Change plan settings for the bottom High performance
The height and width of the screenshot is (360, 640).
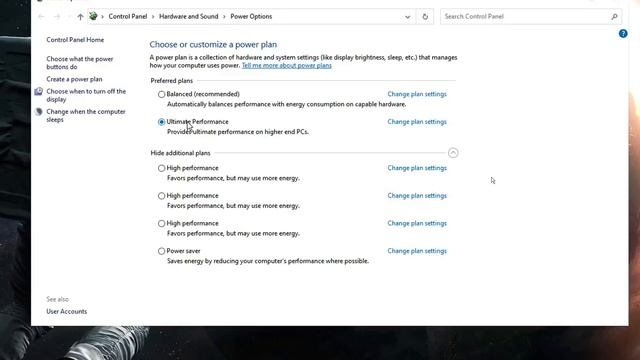tap(417, 223)
